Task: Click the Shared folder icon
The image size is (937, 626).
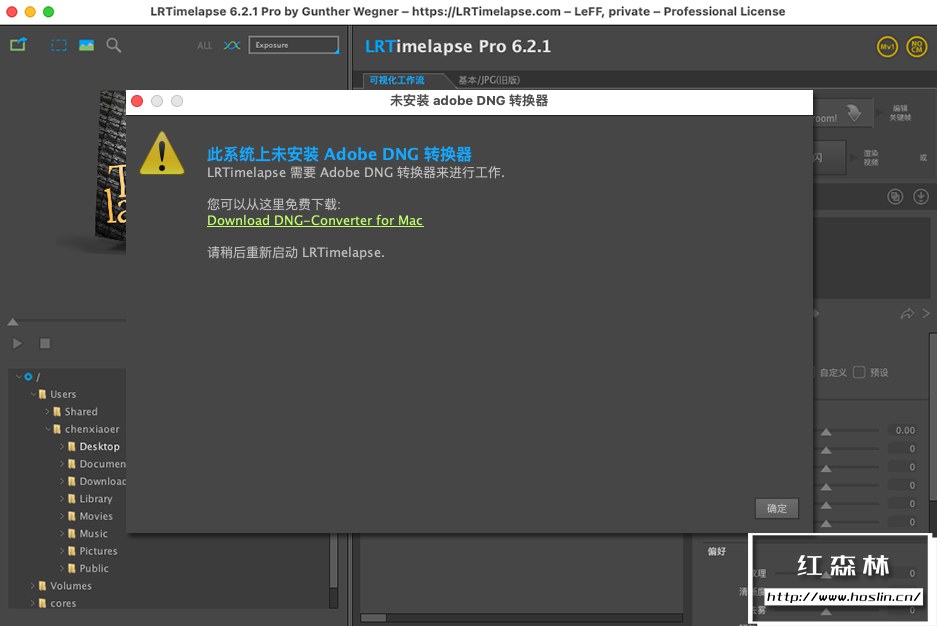Action: 57,412
